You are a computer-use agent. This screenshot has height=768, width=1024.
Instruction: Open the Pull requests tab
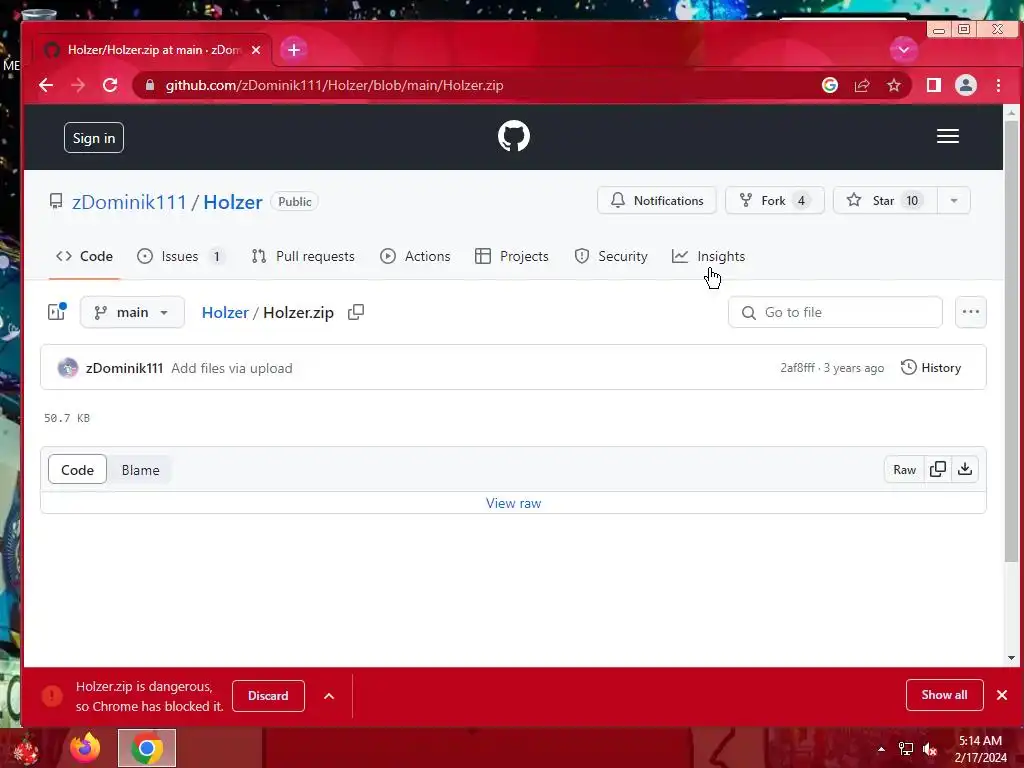click(303, 256)
